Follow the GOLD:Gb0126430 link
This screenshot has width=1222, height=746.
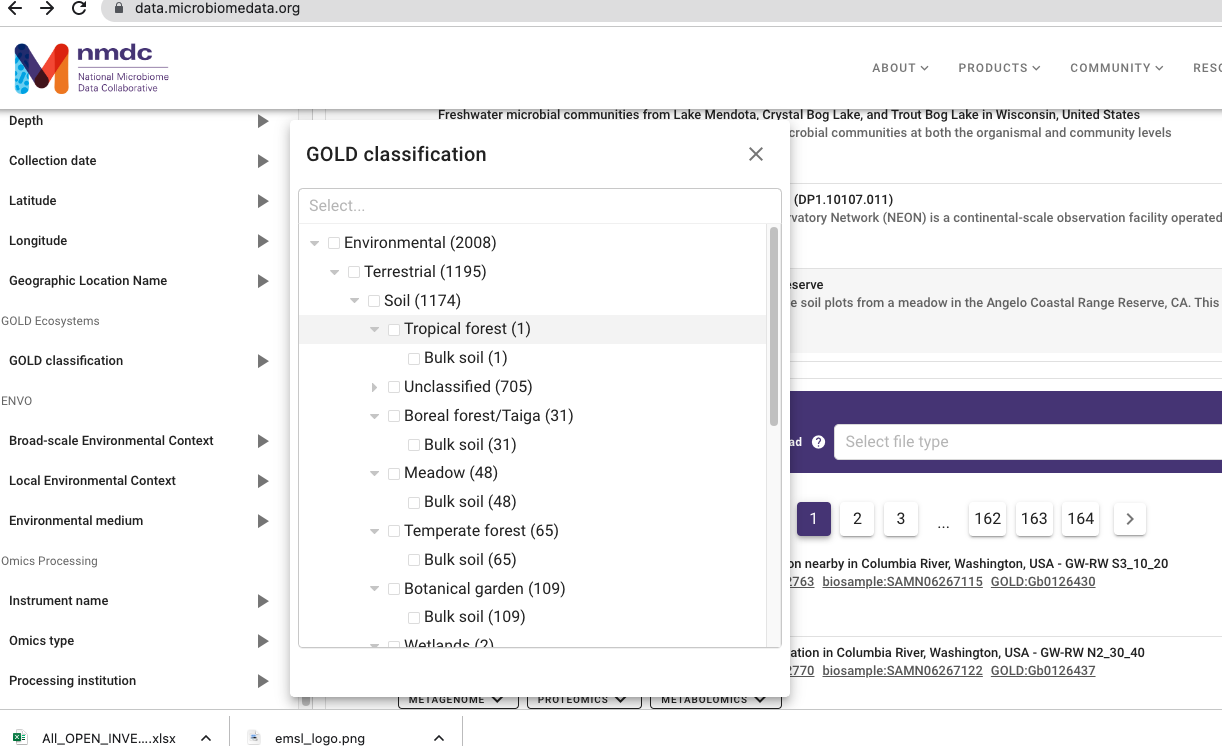click(1044, 581)
